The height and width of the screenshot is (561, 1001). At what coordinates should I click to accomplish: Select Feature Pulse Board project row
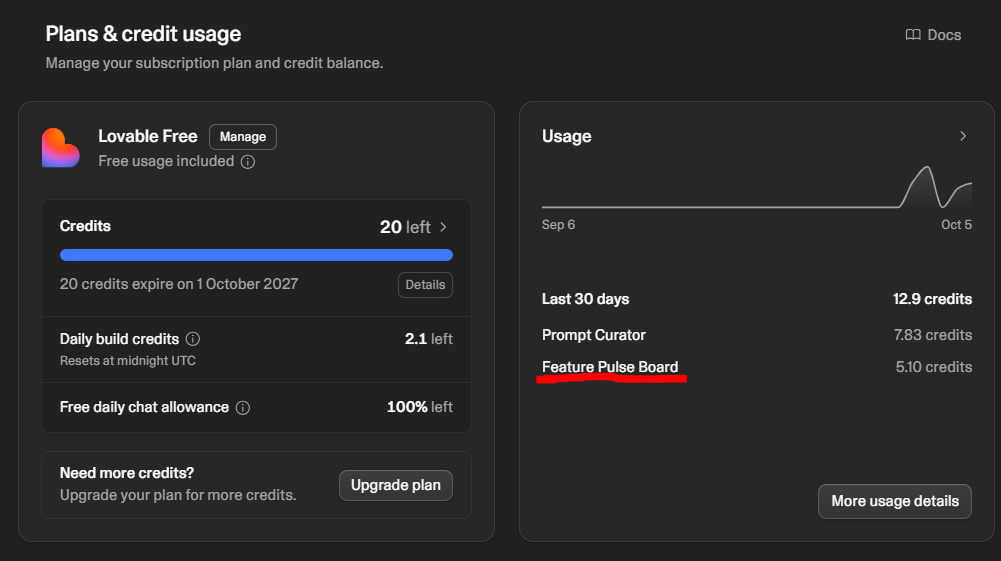click(x=756, y=367)
